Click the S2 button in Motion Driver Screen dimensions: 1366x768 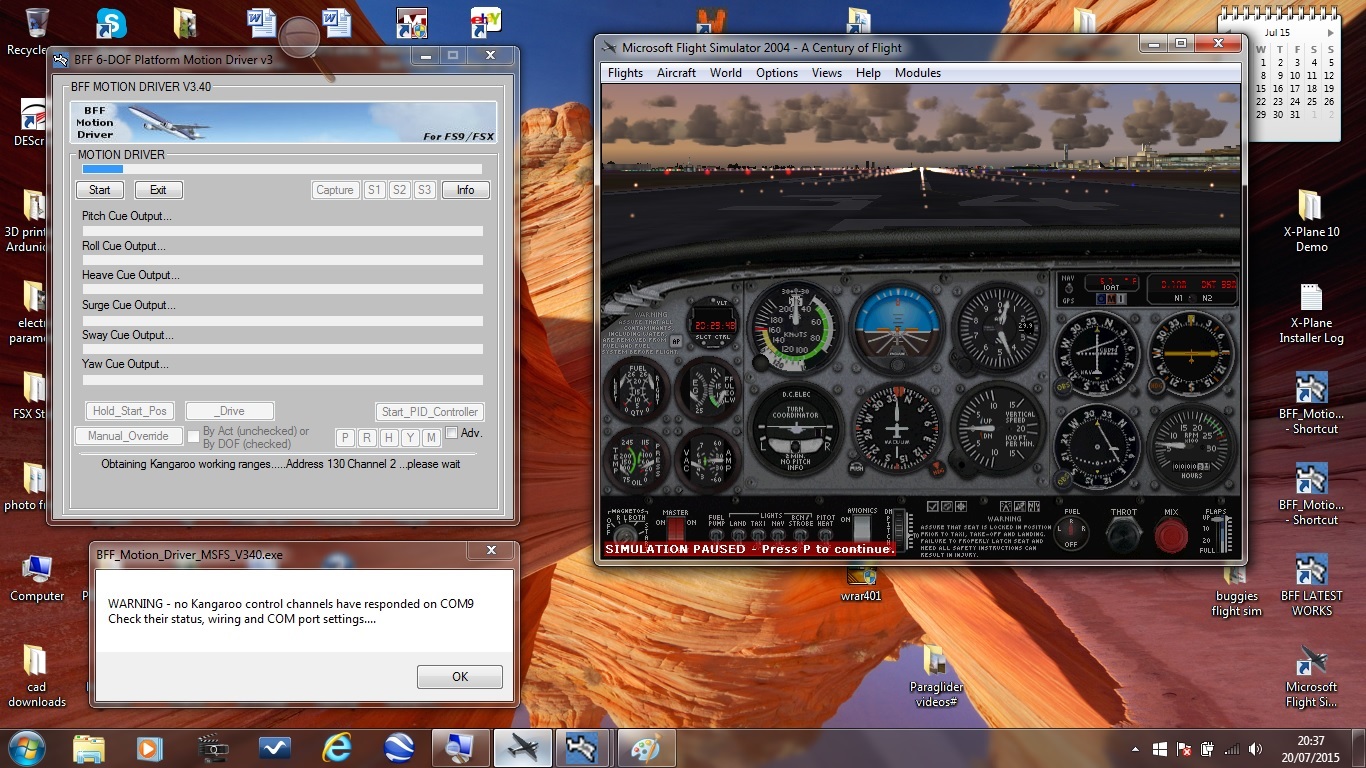tap(399, 190)
